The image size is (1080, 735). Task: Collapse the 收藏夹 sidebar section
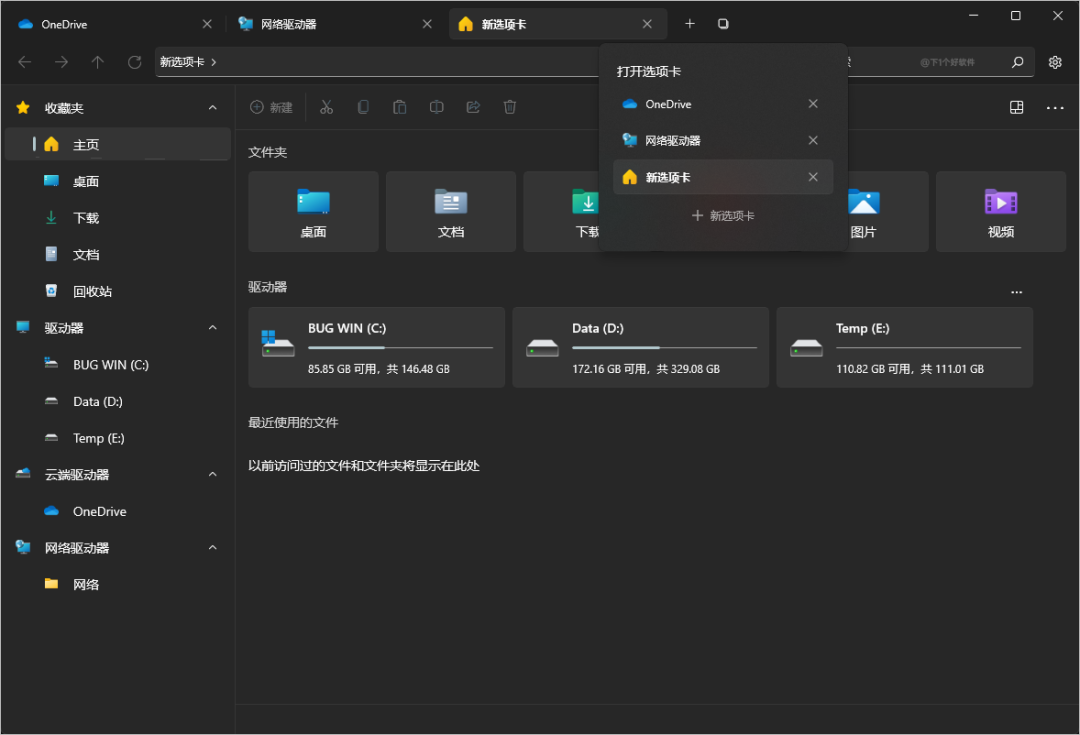click(212, 108)
